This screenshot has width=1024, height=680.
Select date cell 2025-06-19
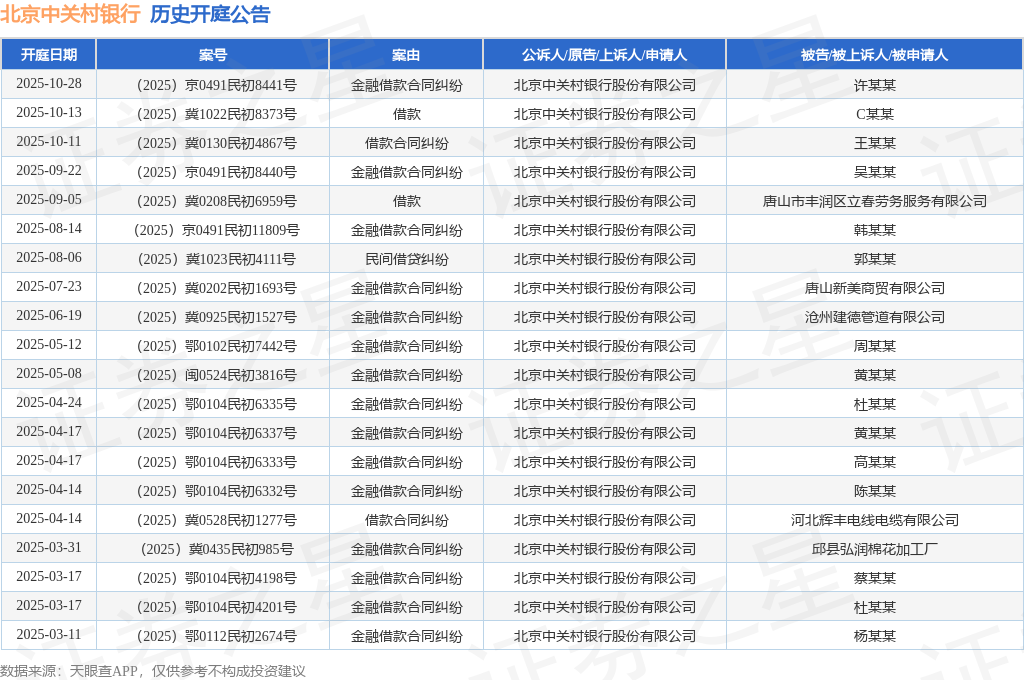pos(49,315)
